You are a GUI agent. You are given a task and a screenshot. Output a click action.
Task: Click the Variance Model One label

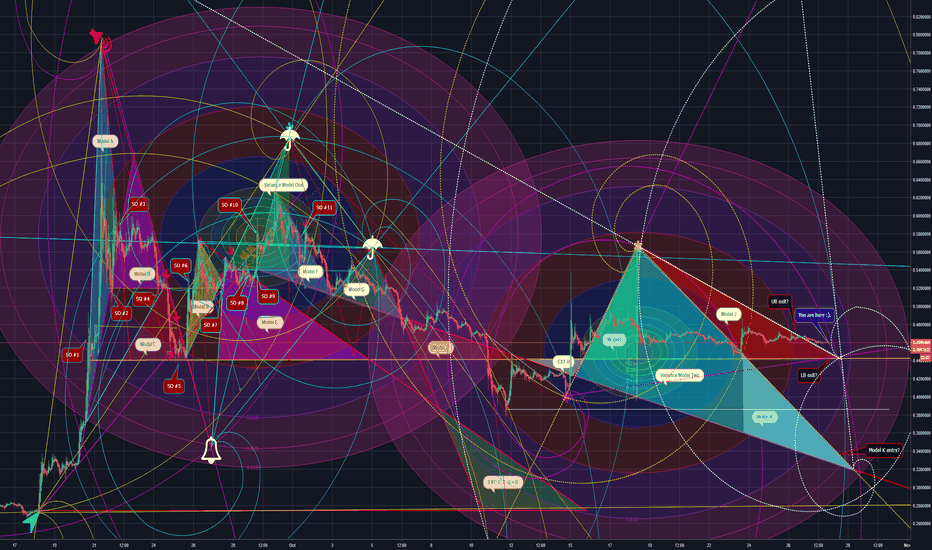284,185
